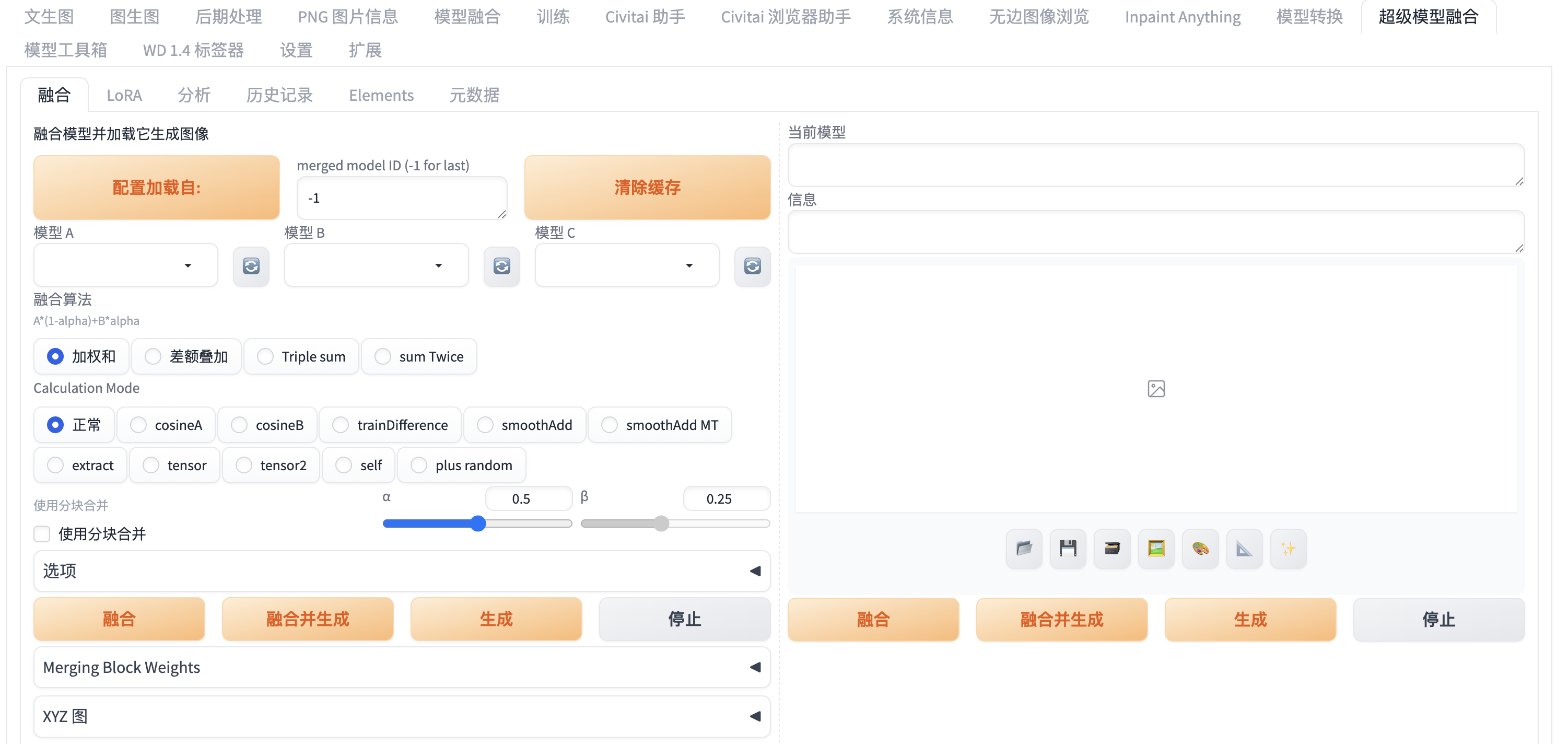Expand the XYZ 图 section
The width and height of the screenshot is (1568, 744).
point(402,716)
